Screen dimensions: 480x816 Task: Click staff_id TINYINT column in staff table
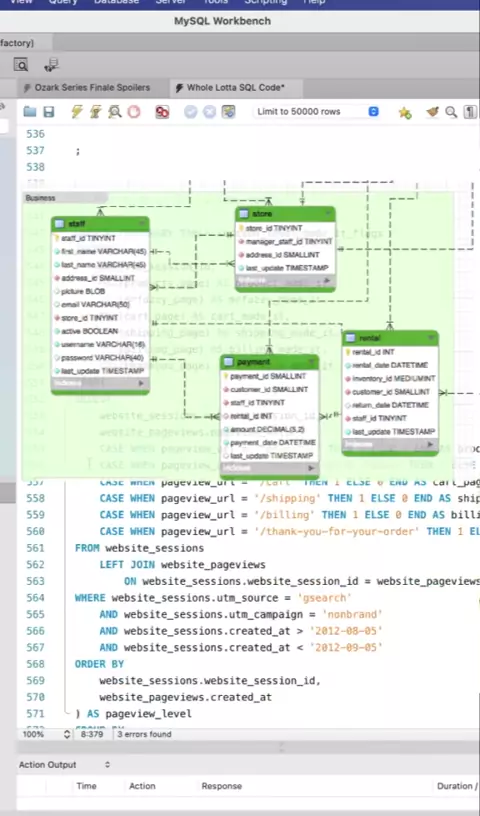88,238
